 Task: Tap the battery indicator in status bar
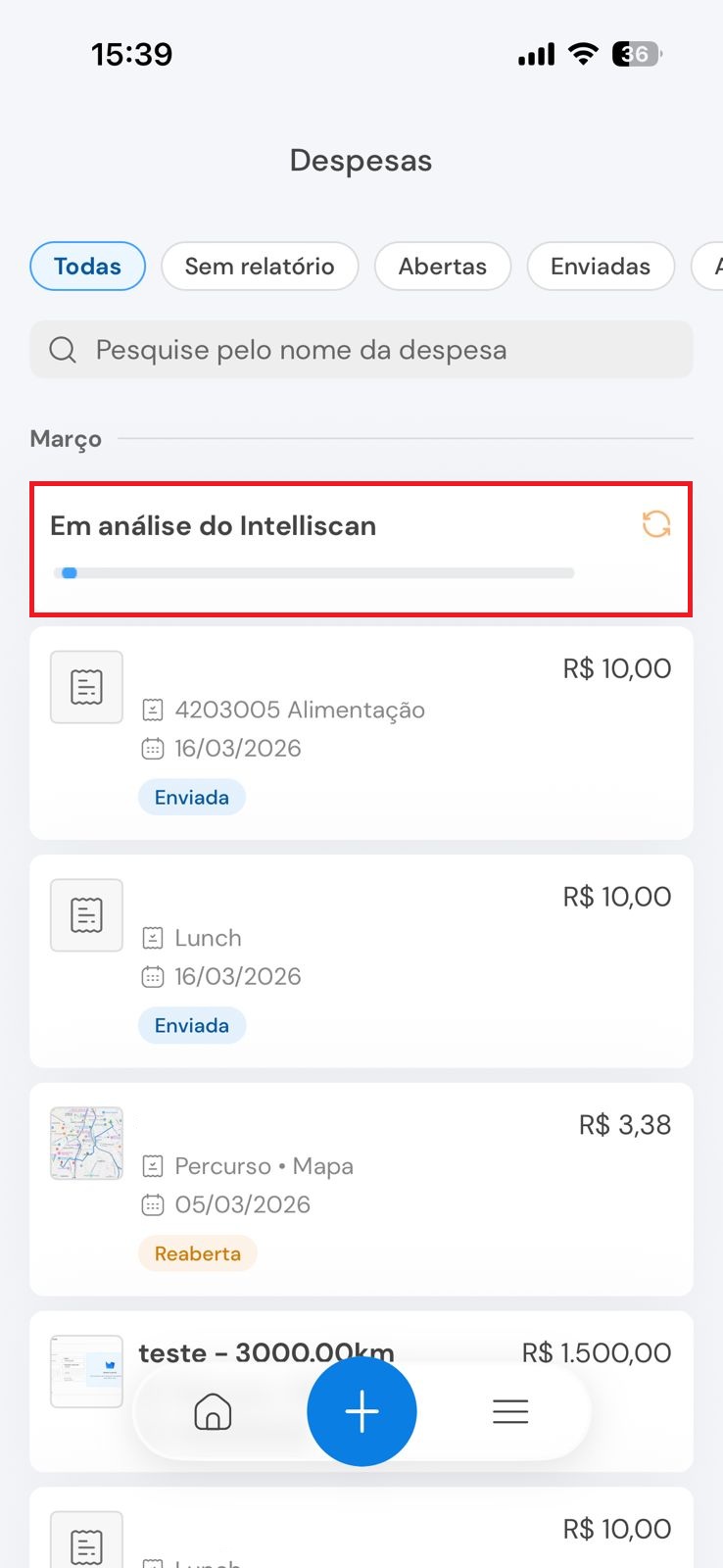coord(637,54)
